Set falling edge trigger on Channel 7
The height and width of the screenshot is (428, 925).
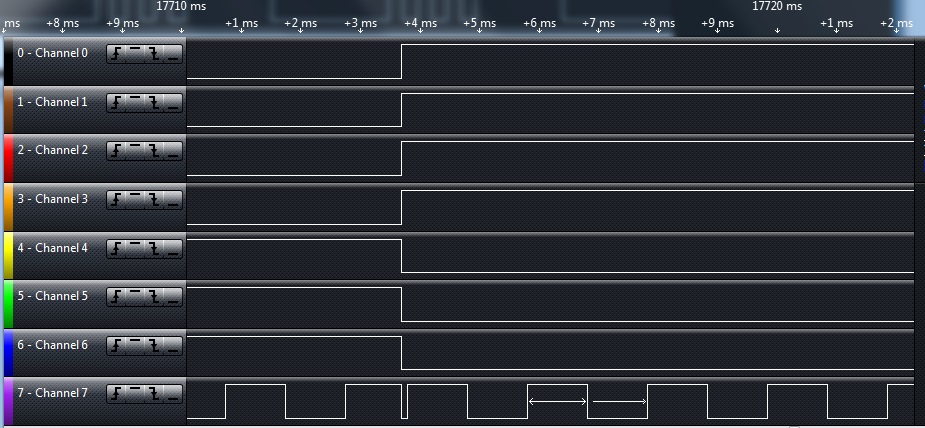(154, 394)
